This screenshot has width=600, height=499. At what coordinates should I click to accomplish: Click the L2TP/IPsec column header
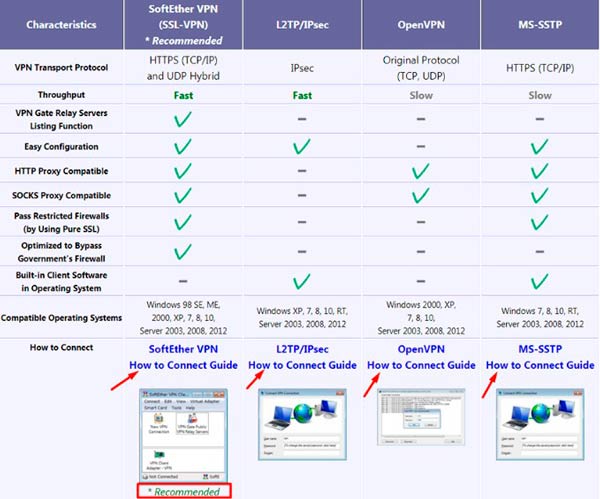(x=302, y=25)
